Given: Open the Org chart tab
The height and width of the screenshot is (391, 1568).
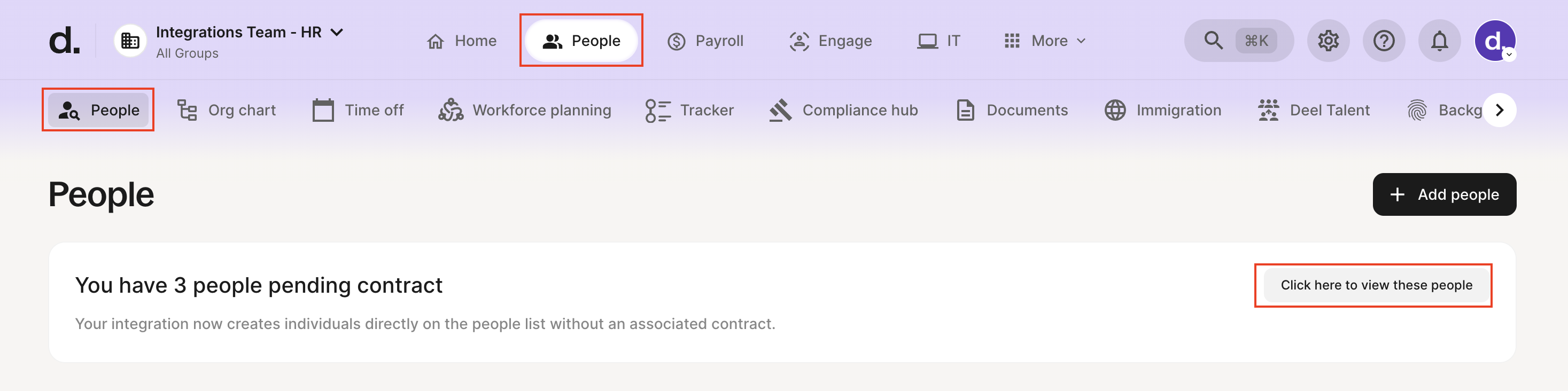Looking at the screenshot, I should click(227, 110).
